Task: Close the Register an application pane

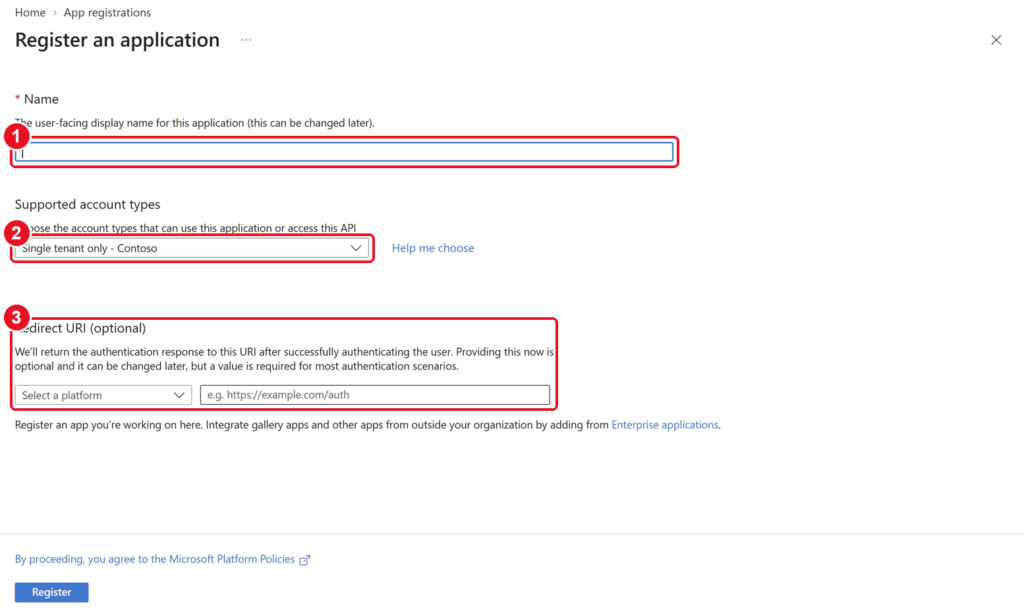Action: pos(996,40)
